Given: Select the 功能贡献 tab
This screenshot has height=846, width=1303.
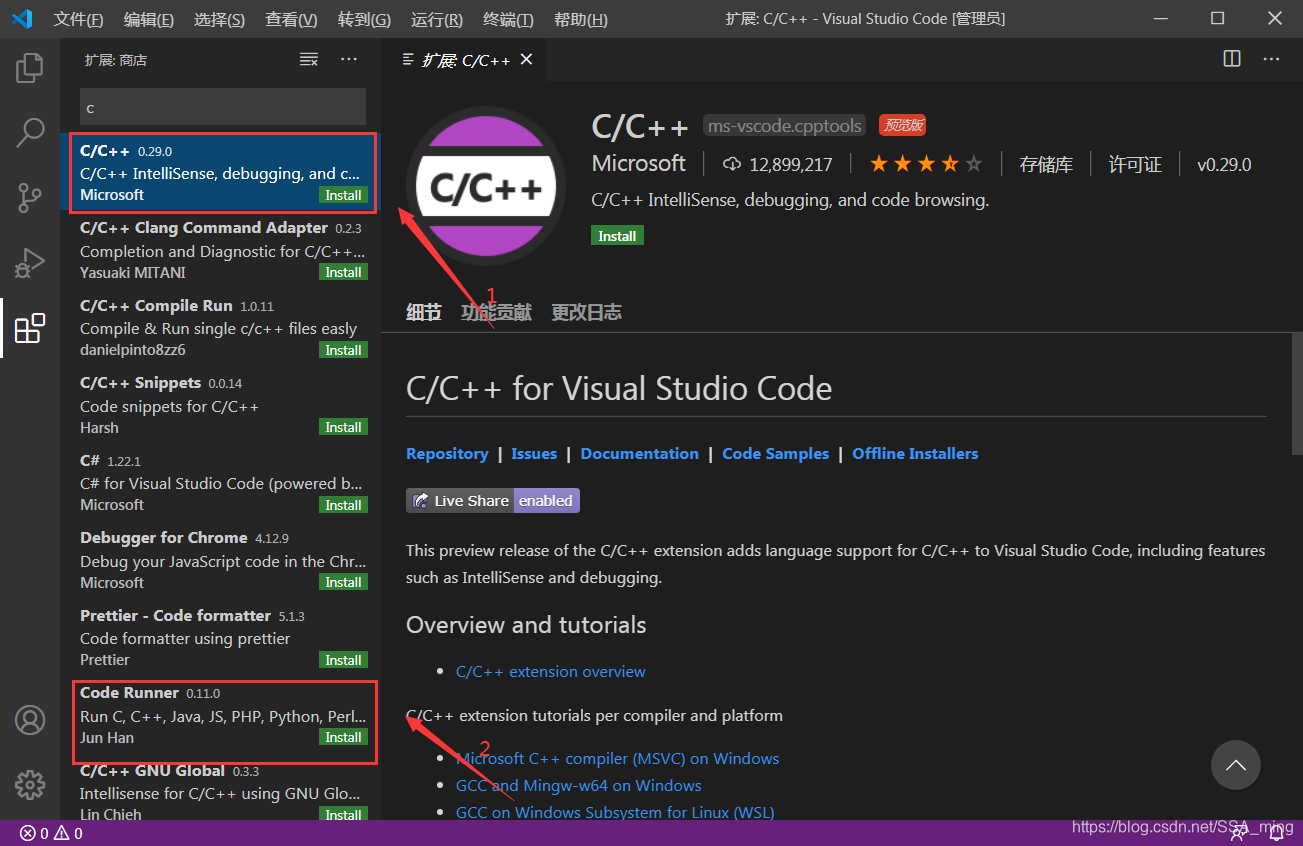Looking at the screenshot, I should (x=497, y=312).
